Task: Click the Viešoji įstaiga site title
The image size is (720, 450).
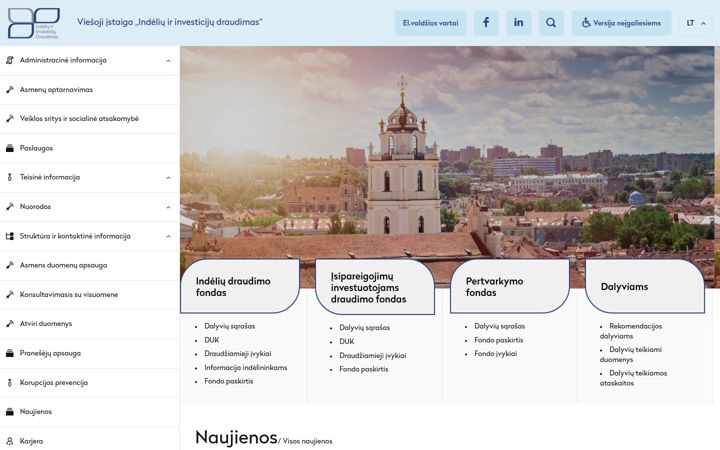Action: pyautogui.click(x=169, y=22)
